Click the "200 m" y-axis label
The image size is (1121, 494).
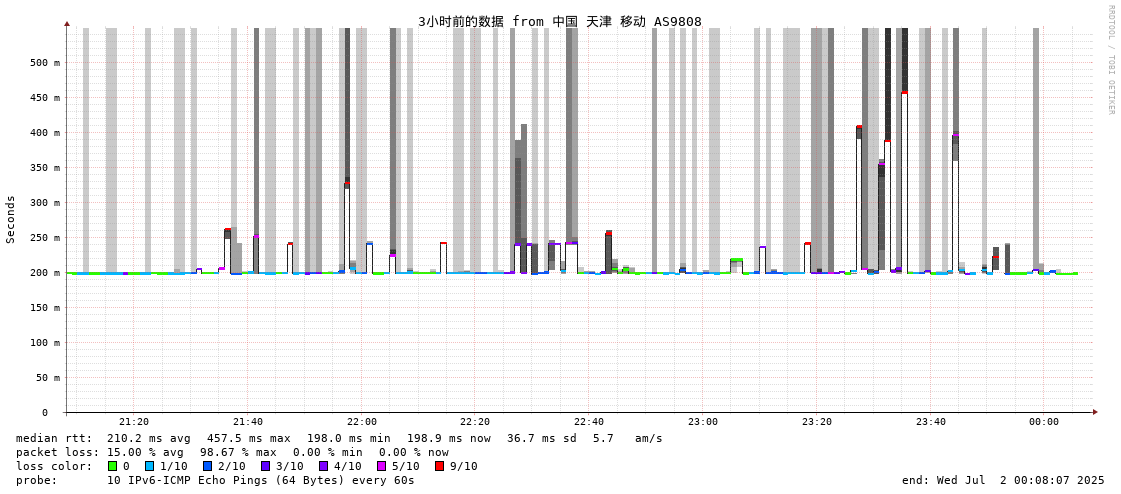(44, 273)
